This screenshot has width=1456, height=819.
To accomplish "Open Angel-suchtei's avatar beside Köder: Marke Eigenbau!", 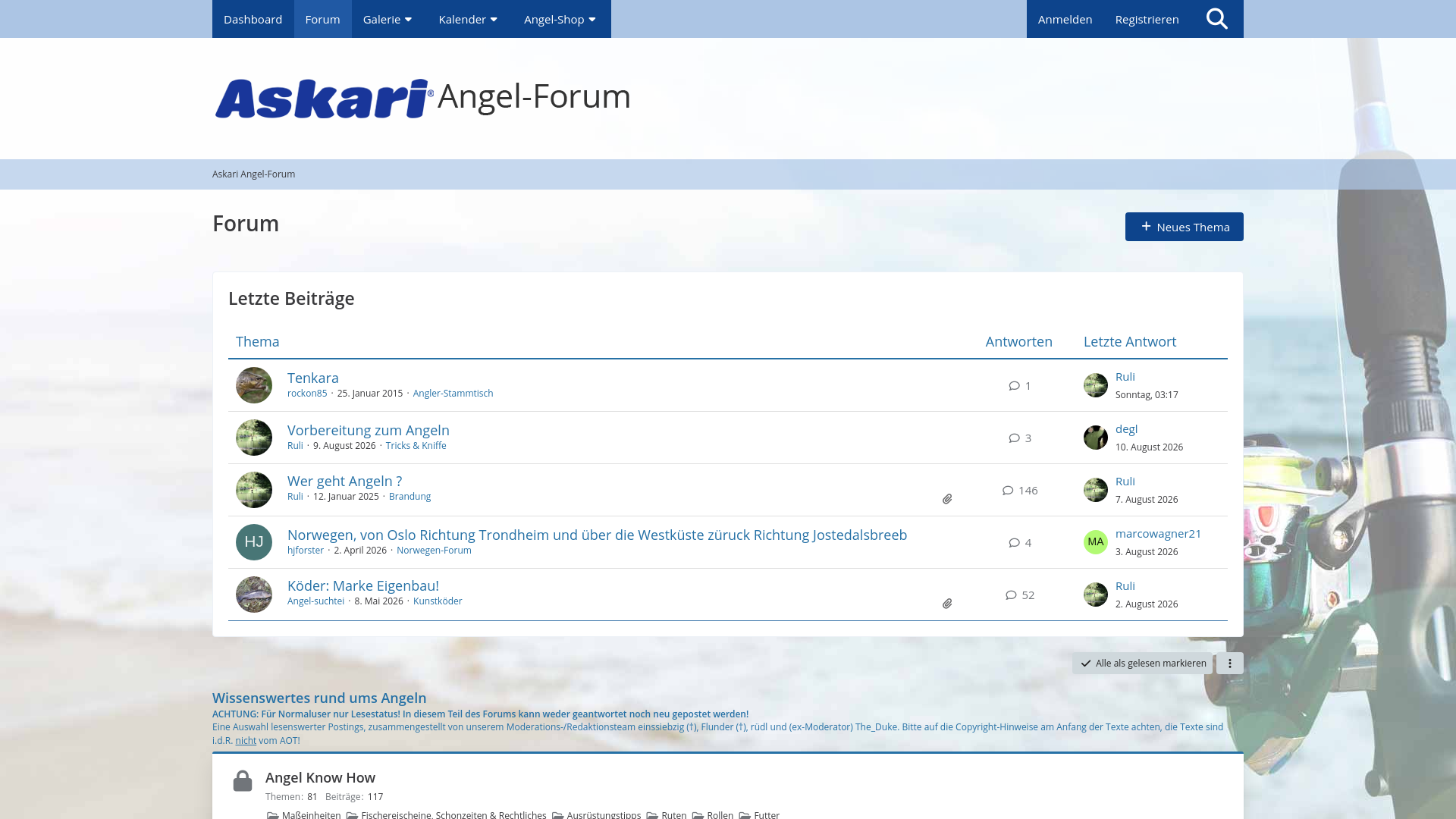I will 254,595.
